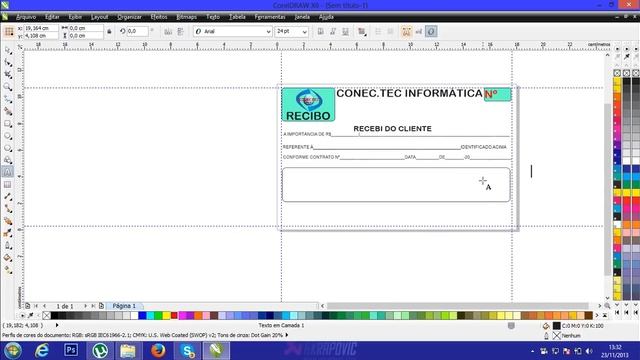Image resolution: width=640 pixels, height=360 pixels.
Task: Open the Efeitos menu
Action: pos(159,17)
